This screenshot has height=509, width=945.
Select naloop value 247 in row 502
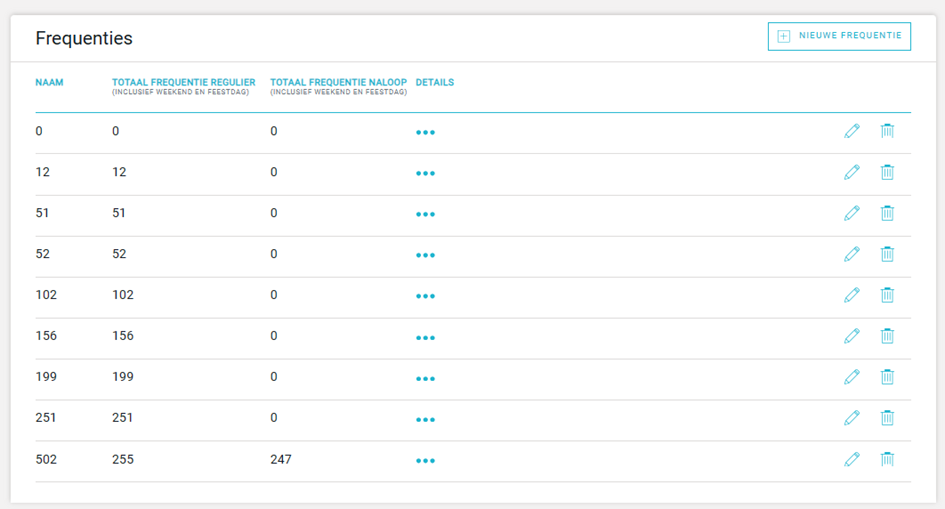[281, 459]
